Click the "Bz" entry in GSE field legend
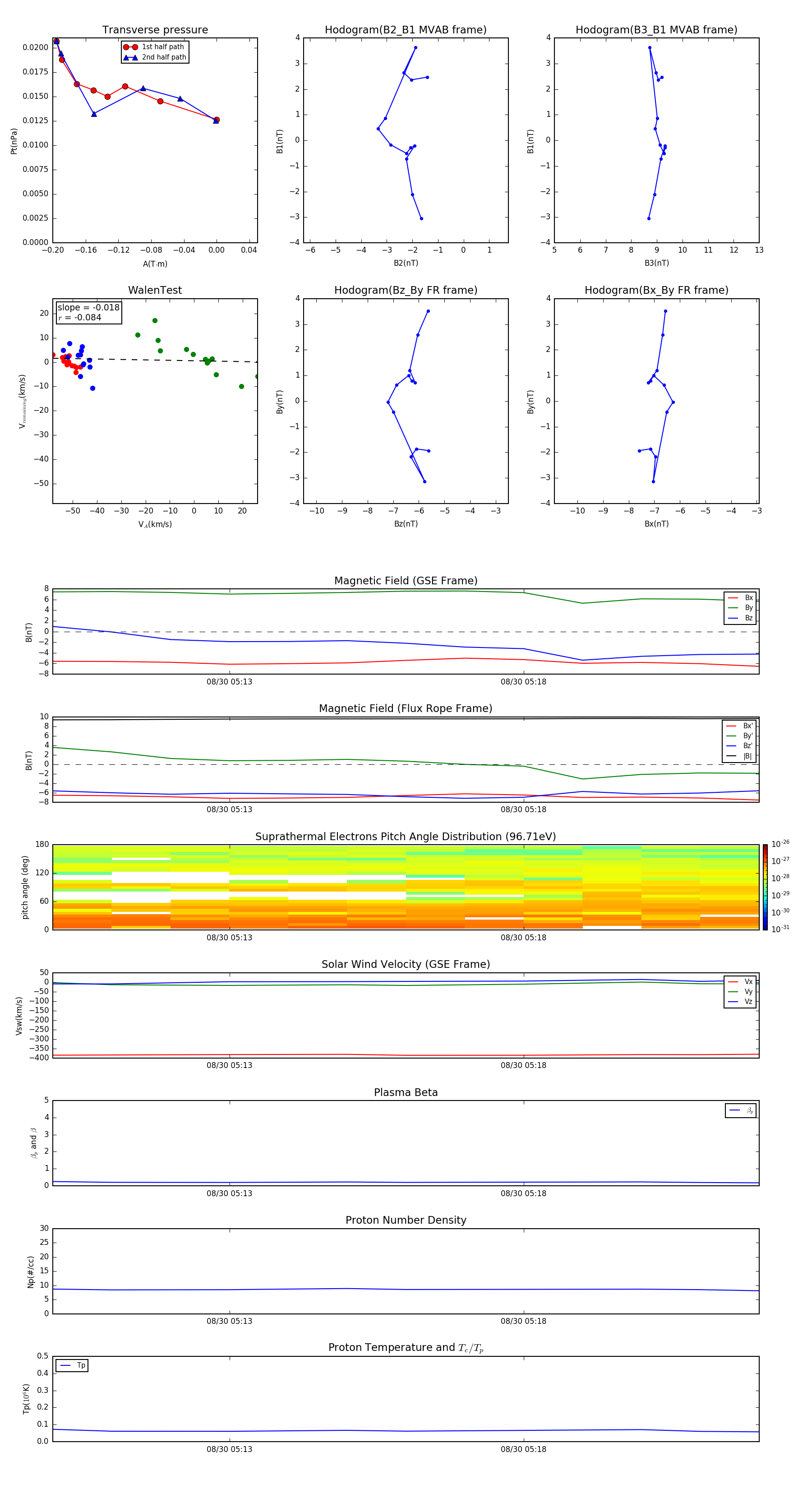The width and height of the screenshot is (812, 1489). click(740, 618)
